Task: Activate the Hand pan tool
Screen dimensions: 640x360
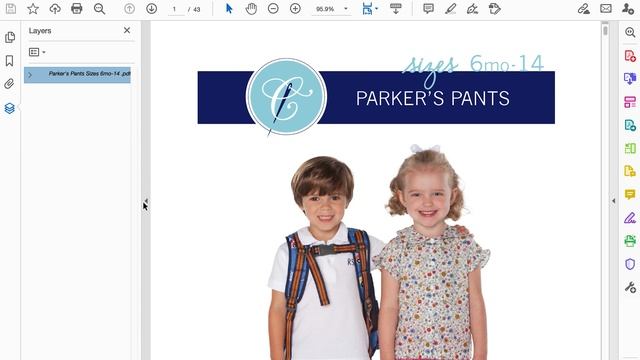Action: coord(251,9)
